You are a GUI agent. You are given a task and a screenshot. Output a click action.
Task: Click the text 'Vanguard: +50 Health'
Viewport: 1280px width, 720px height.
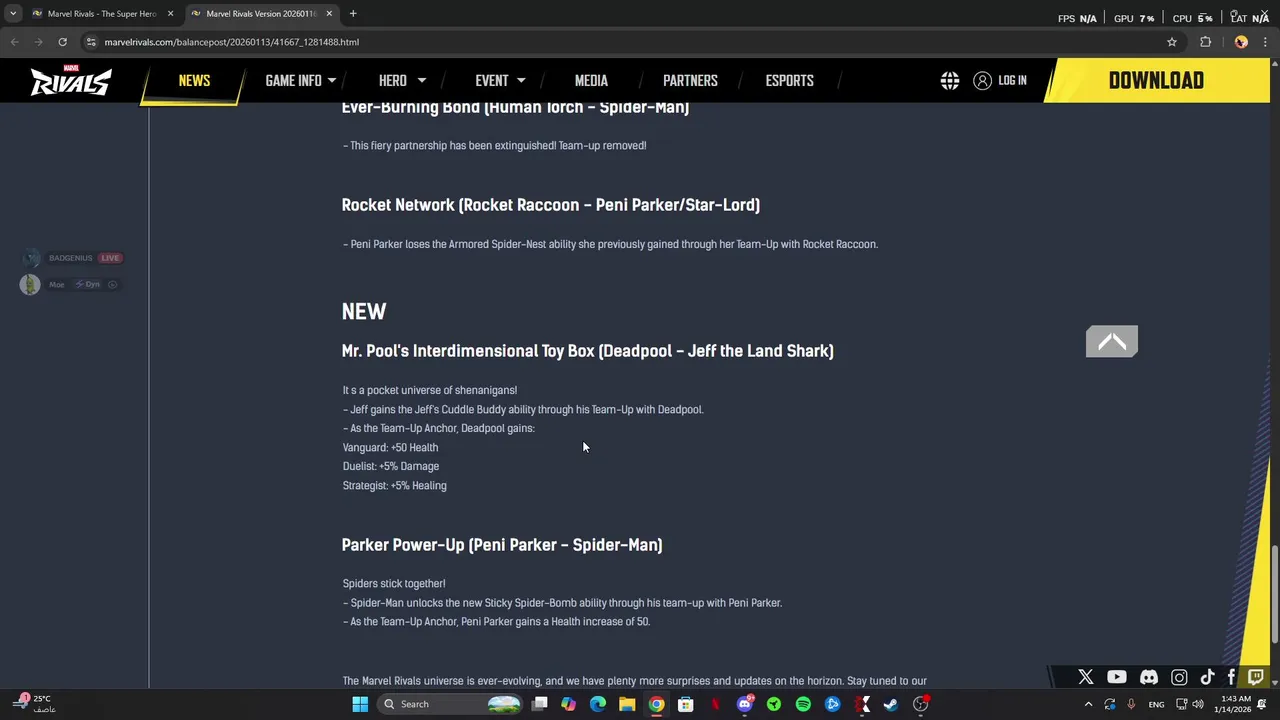pyautogui.click(x=390, y=448)
